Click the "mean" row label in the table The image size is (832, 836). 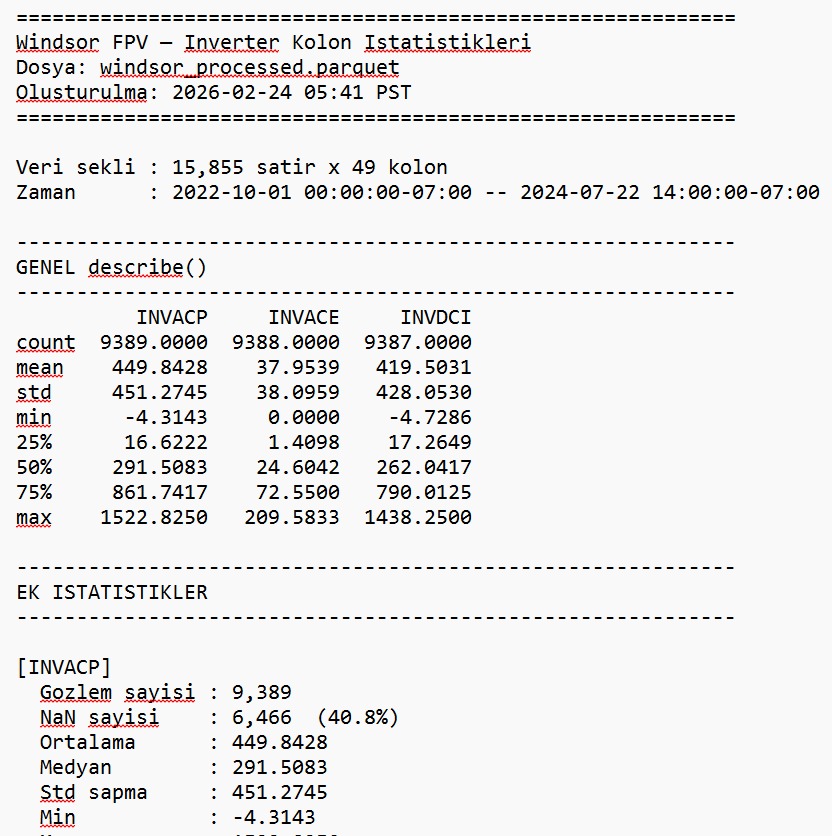tap(40, 367)
